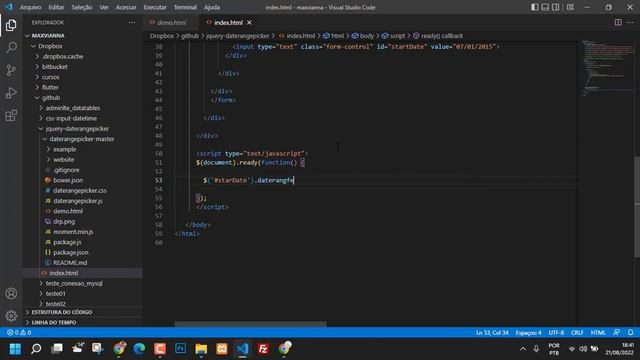Toggle secondary side bar layout icon
The height and width of the screenshot is (360, 640).
coord(556,7)
